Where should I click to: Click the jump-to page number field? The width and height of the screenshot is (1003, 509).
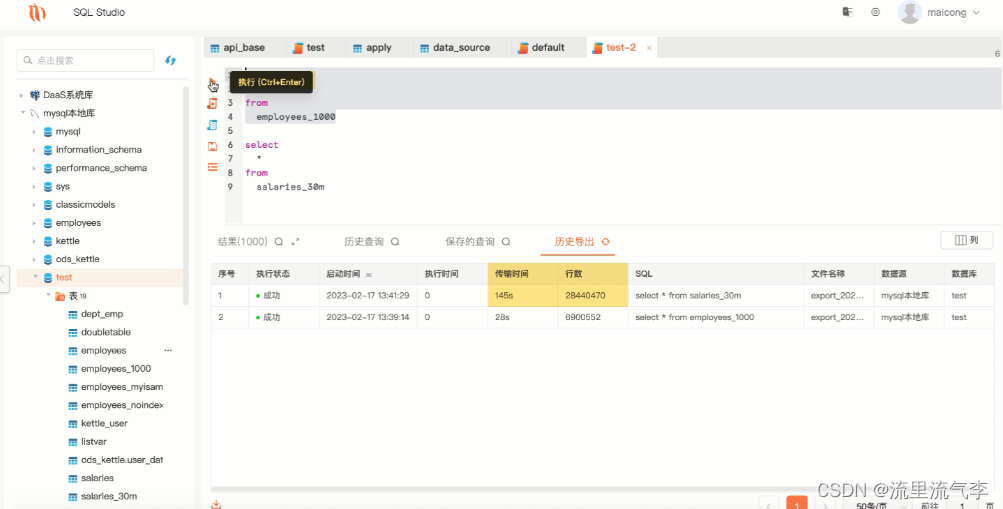(963, 505)
